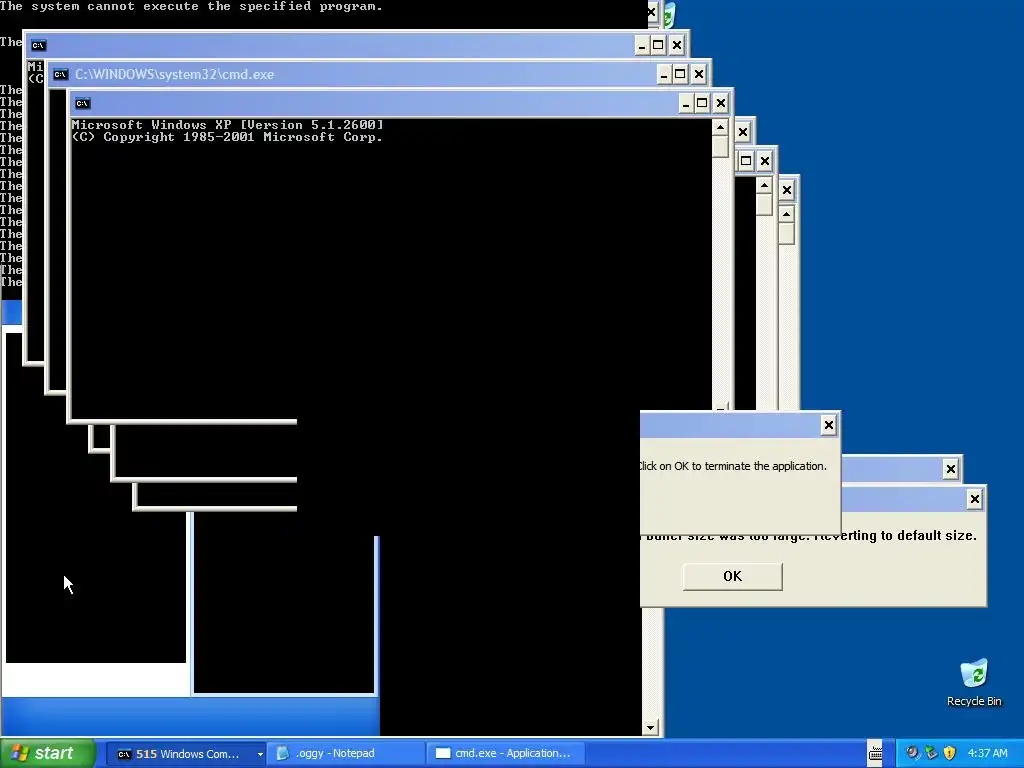The image size is (1024, 768).
Task: Open the yellow security shield tray alert
Action: pos(950,753)
